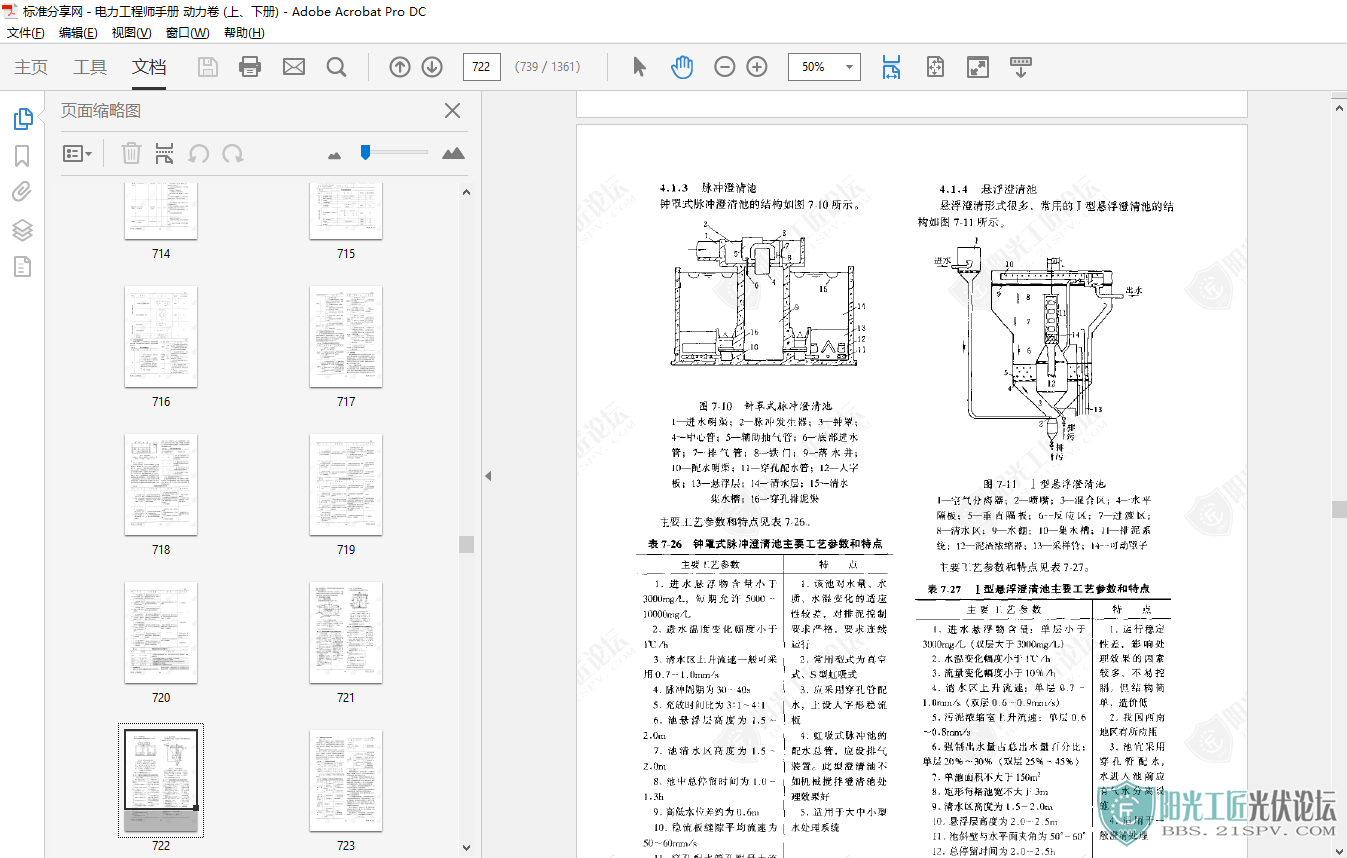
Task: Select page 716 thumbnail
Action: pyautogui.click(x=161, y=337)
